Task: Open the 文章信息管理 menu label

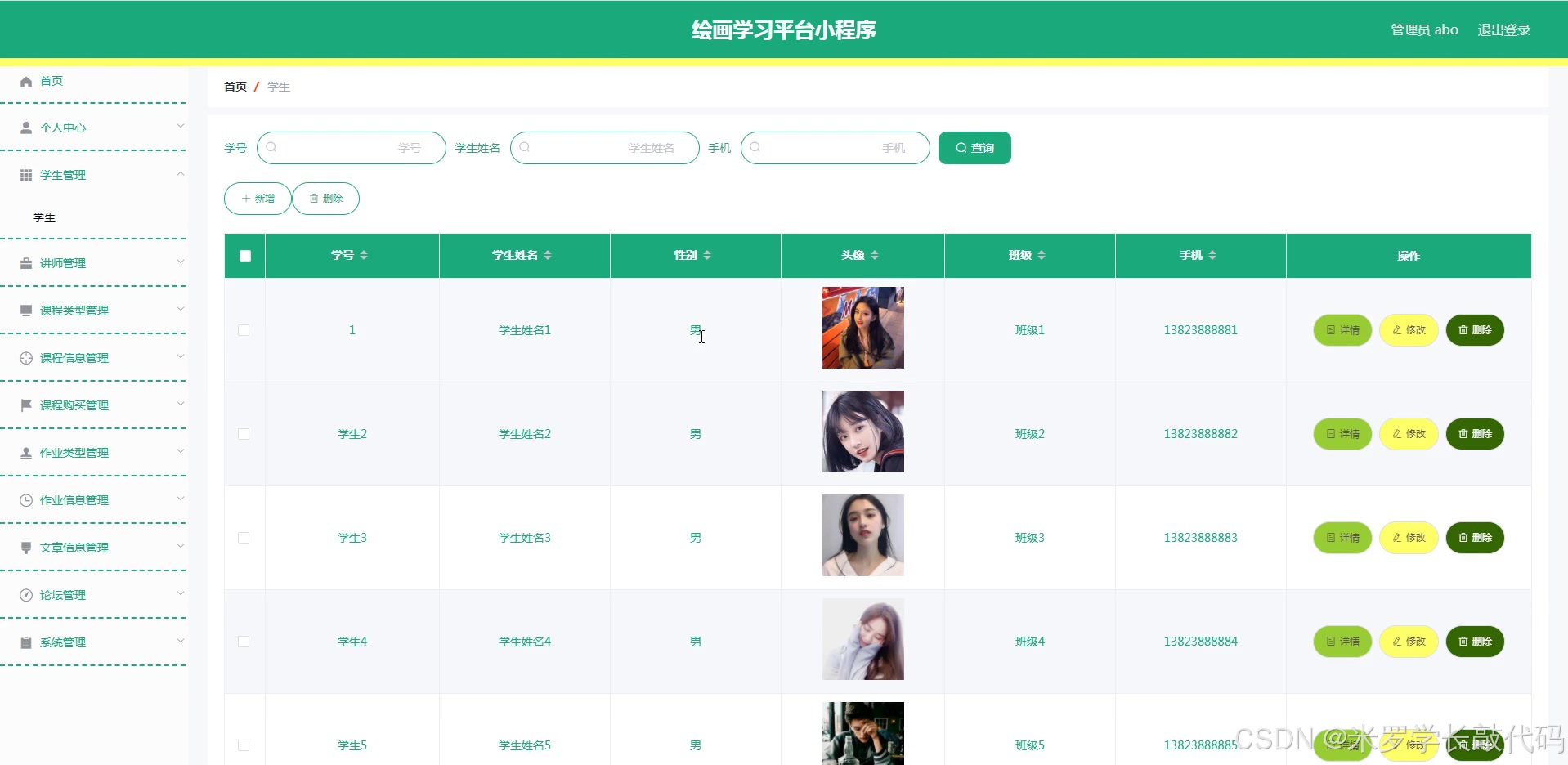Action: pyautogui.click(x=74, y=548)
